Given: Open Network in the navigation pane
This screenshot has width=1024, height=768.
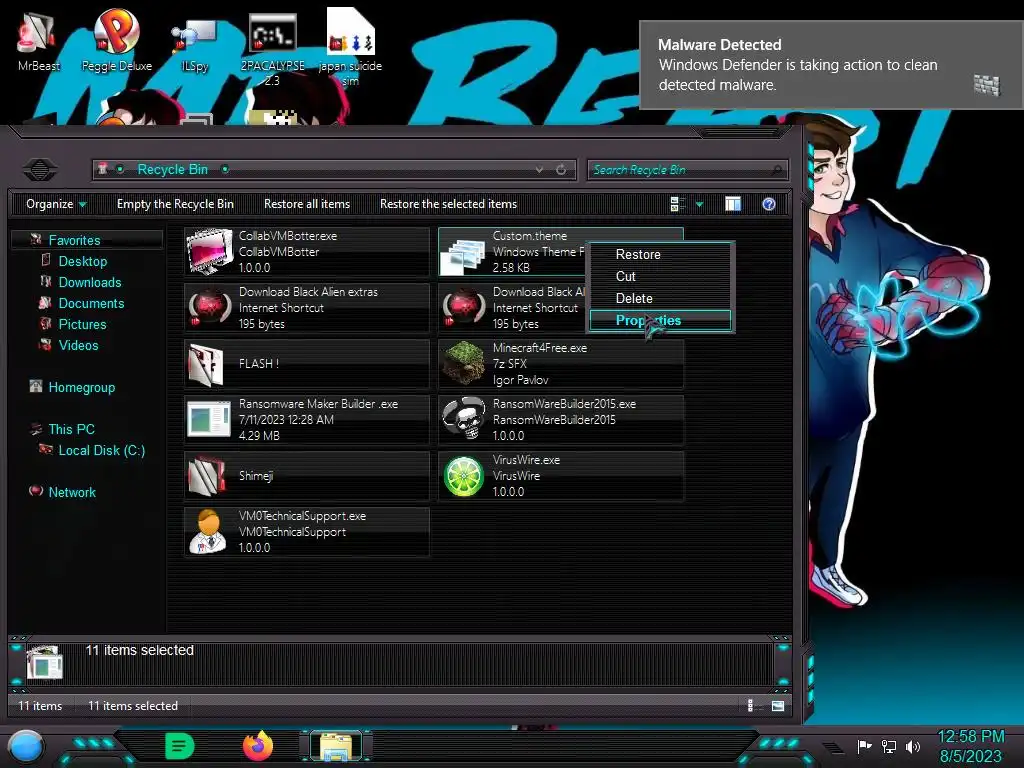Looking at the screenshot, I should 72,492.
